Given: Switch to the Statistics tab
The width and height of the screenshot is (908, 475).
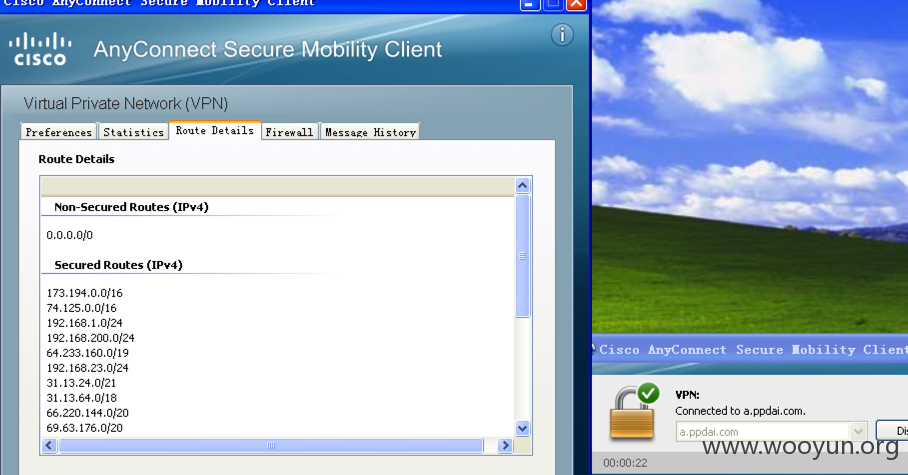Looking at the screenshot, I should (x=133, y=132).
